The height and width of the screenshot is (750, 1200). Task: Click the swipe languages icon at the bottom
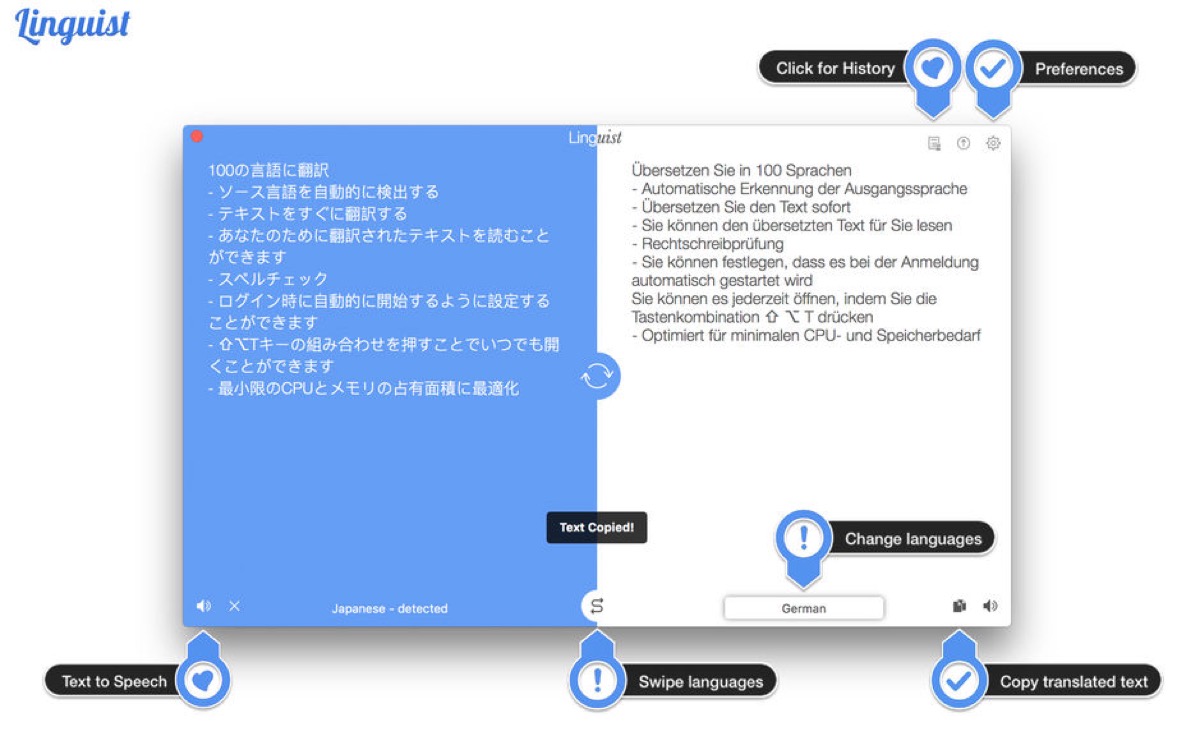tap(597, 604)
